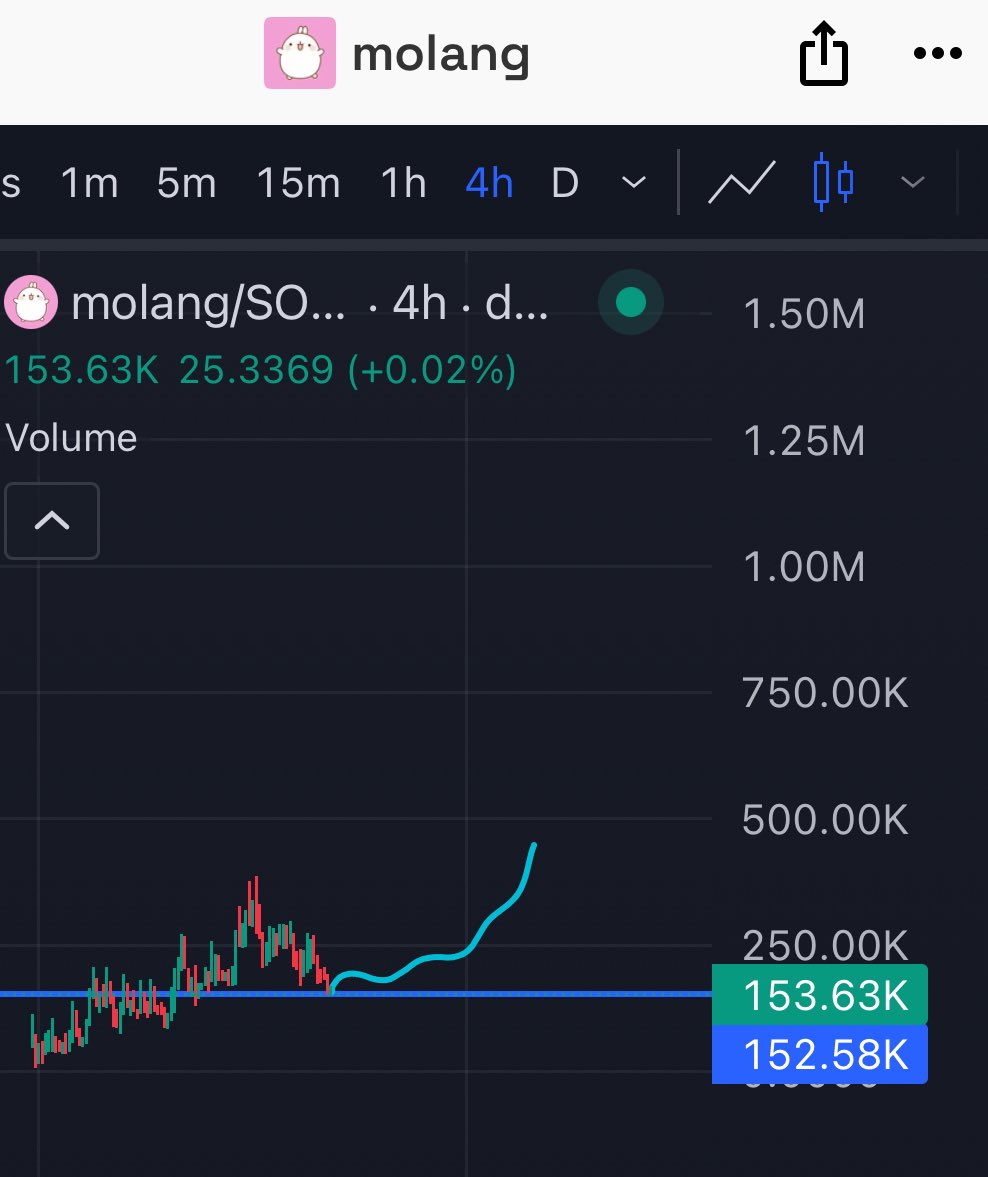Click the small molang icon in chart legend

coord(31,303)
